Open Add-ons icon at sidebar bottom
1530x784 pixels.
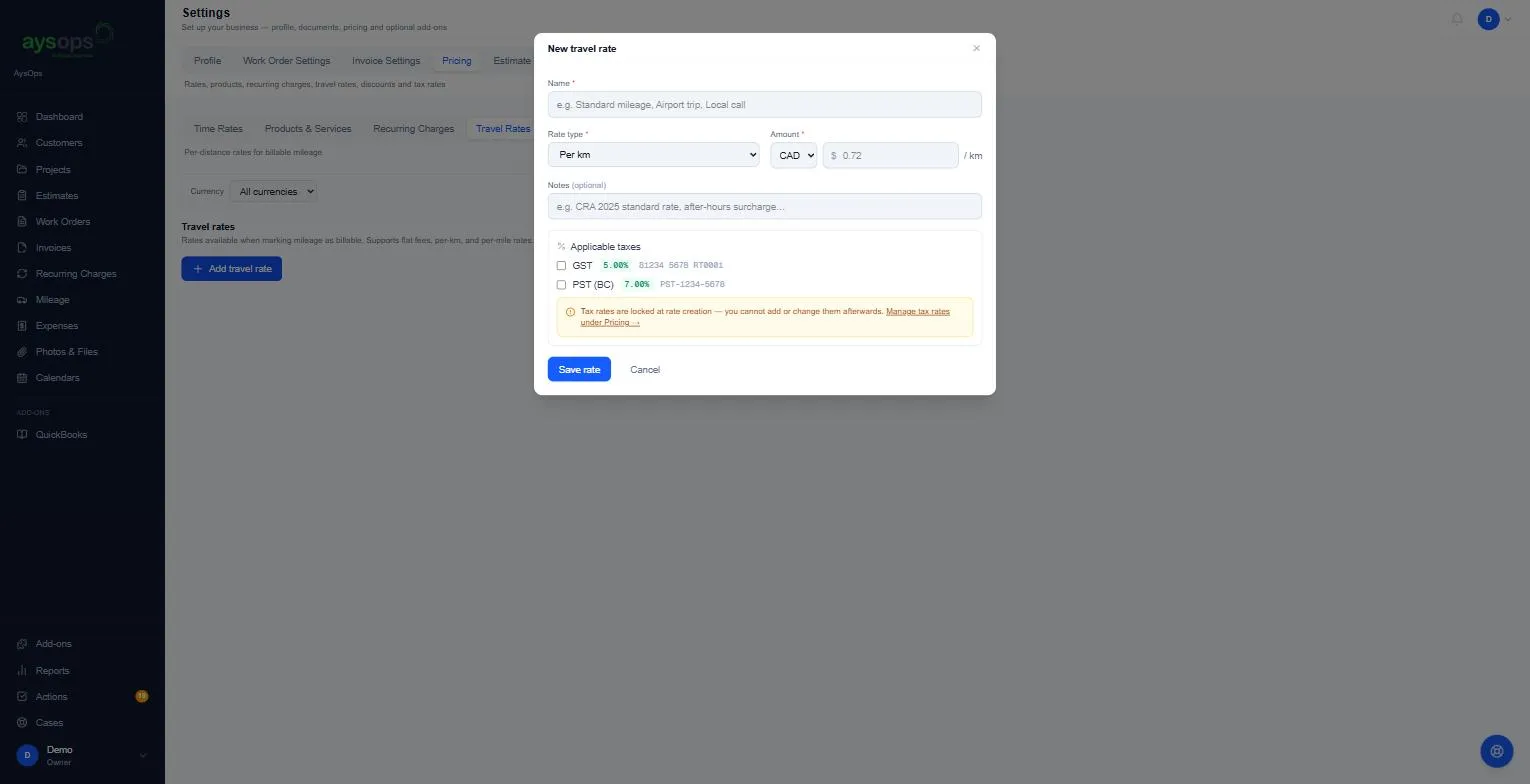(22, 644)
